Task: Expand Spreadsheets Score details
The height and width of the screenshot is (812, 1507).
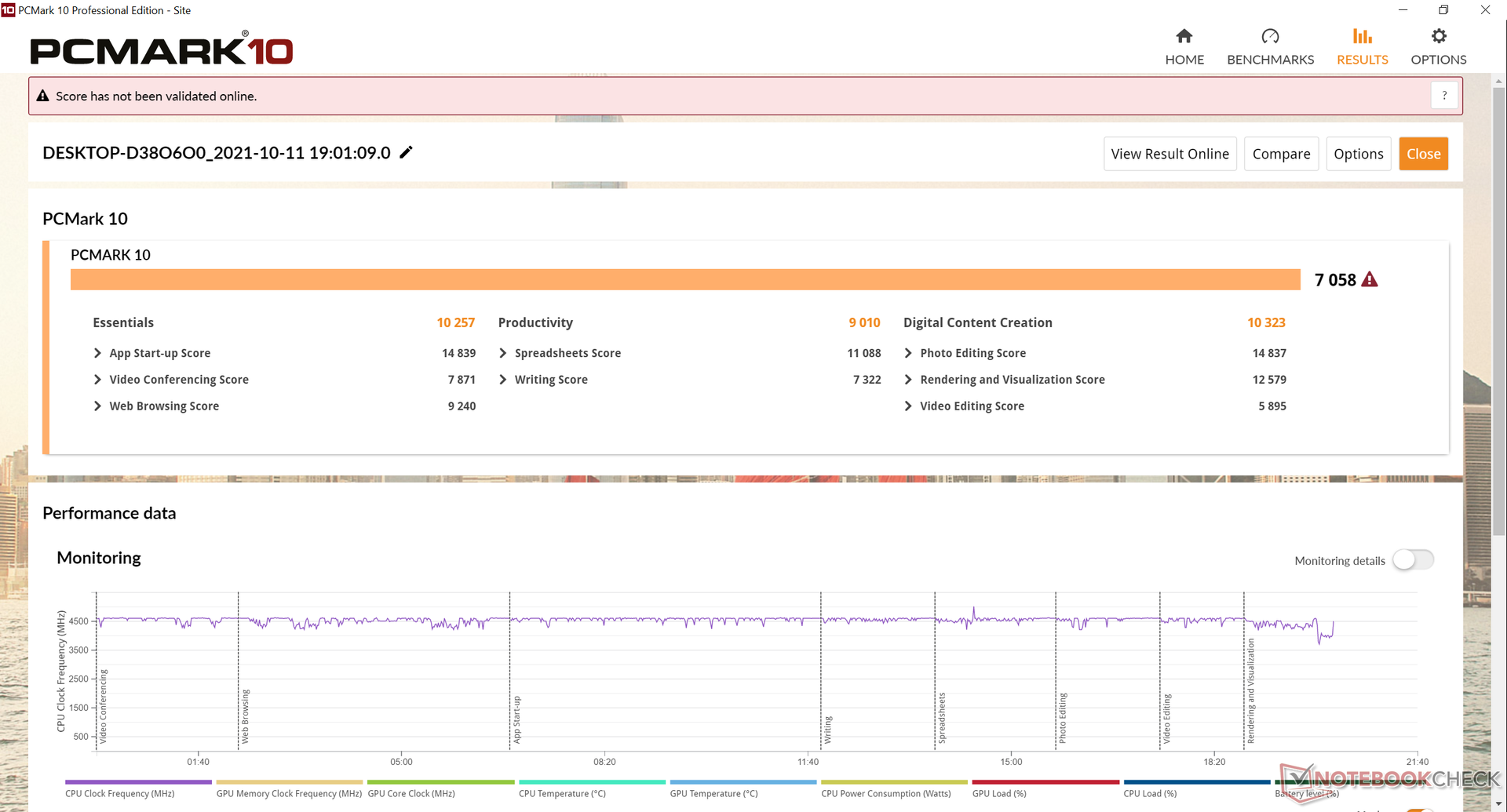Action: [503, 353]
